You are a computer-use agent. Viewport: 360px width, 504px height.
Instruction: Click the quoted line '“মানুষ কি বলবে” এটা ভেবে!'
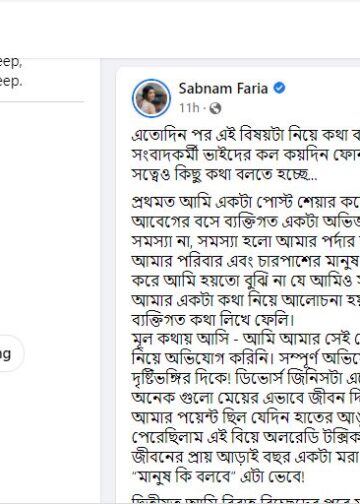(x=218, y=476)
